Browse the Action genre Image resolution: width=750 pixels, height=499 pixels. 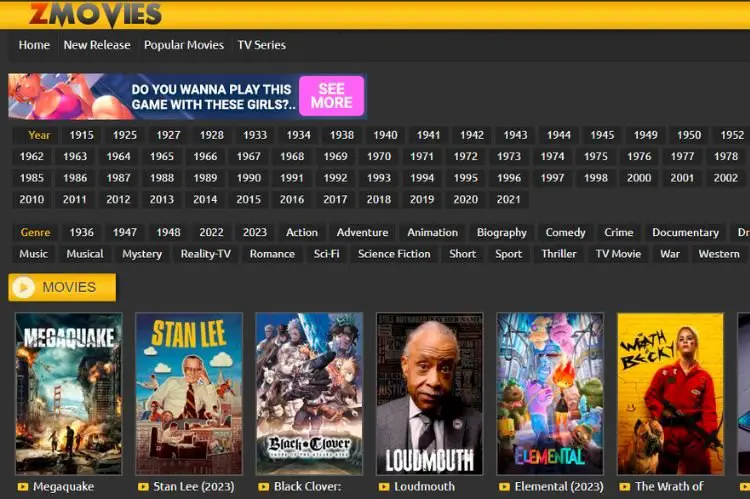302,233
